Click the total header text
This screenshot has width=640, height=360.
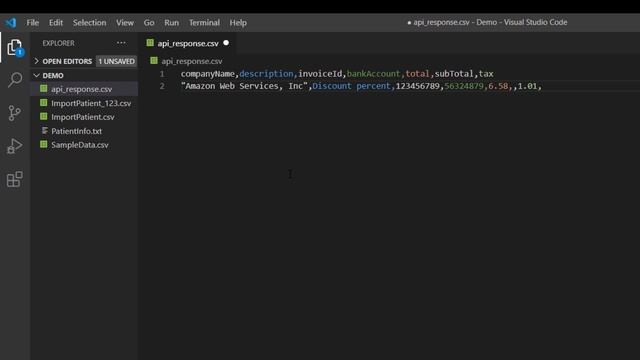click(x=417, y=74)
